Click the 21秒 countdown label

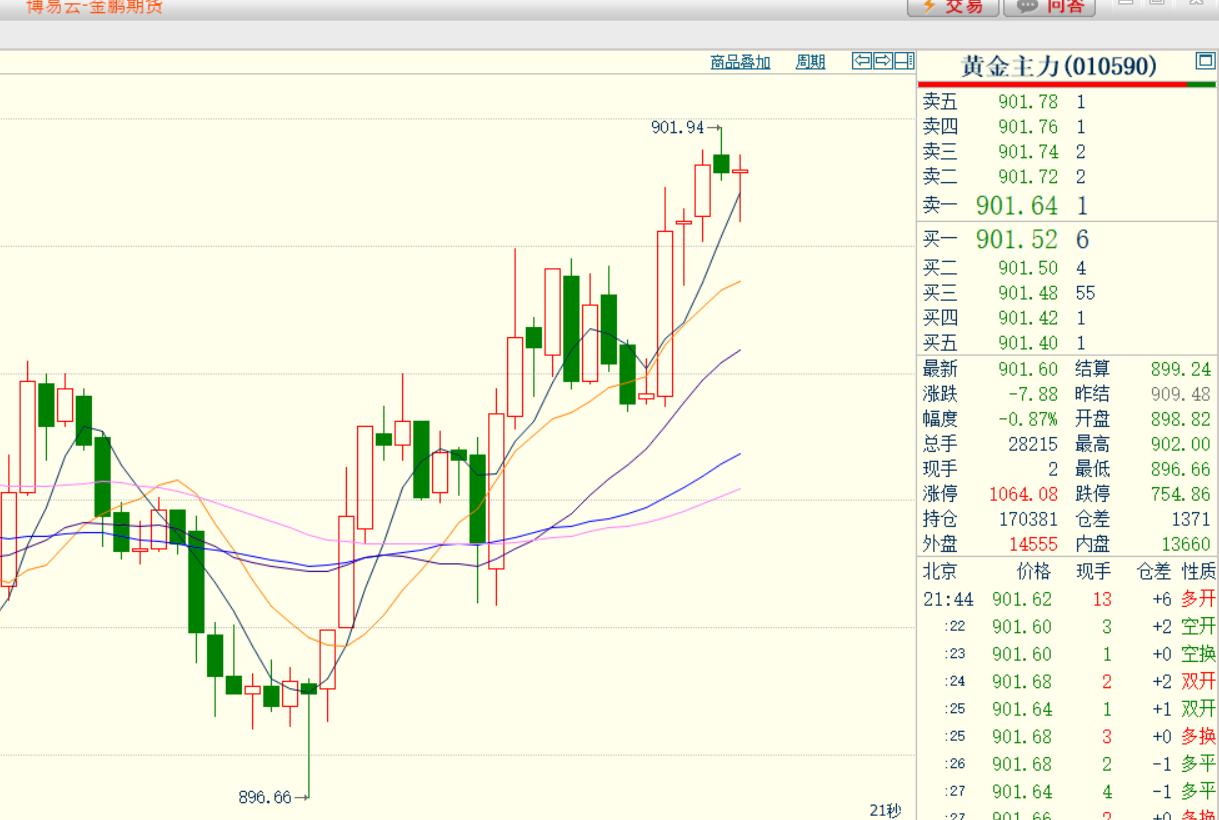pyautogui.click(x=885, y=810)
